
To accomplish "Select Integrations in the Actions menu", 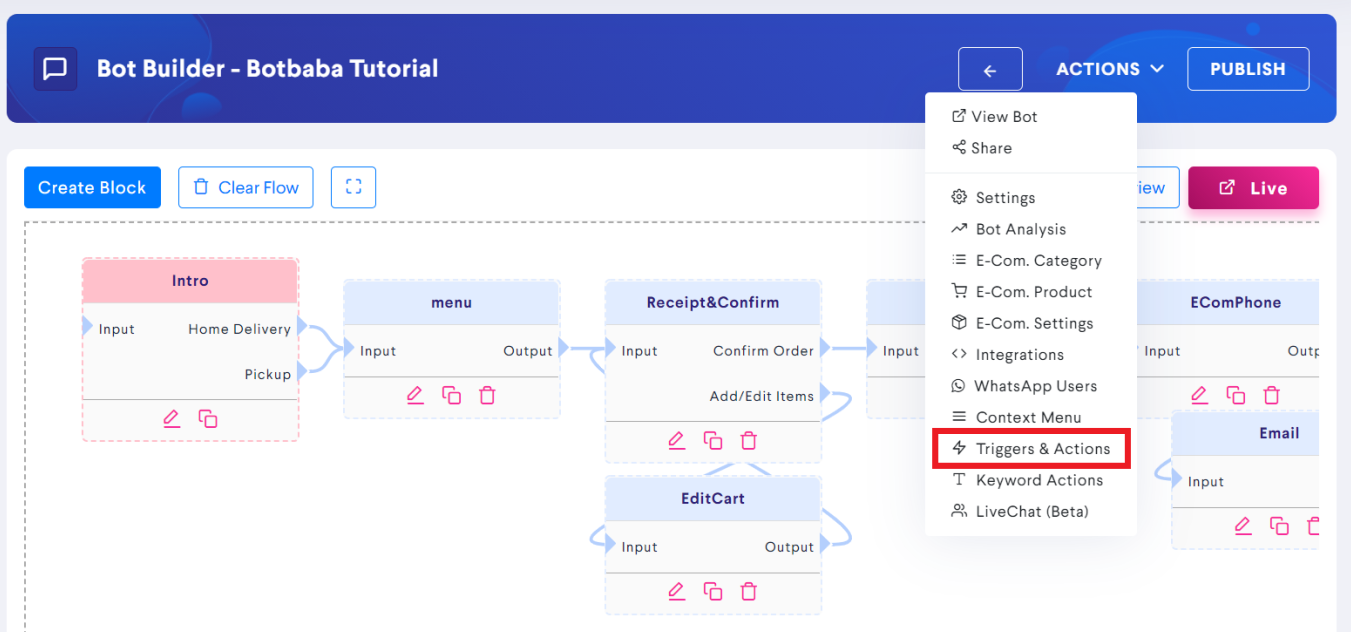I will (x=1016, y=354).
